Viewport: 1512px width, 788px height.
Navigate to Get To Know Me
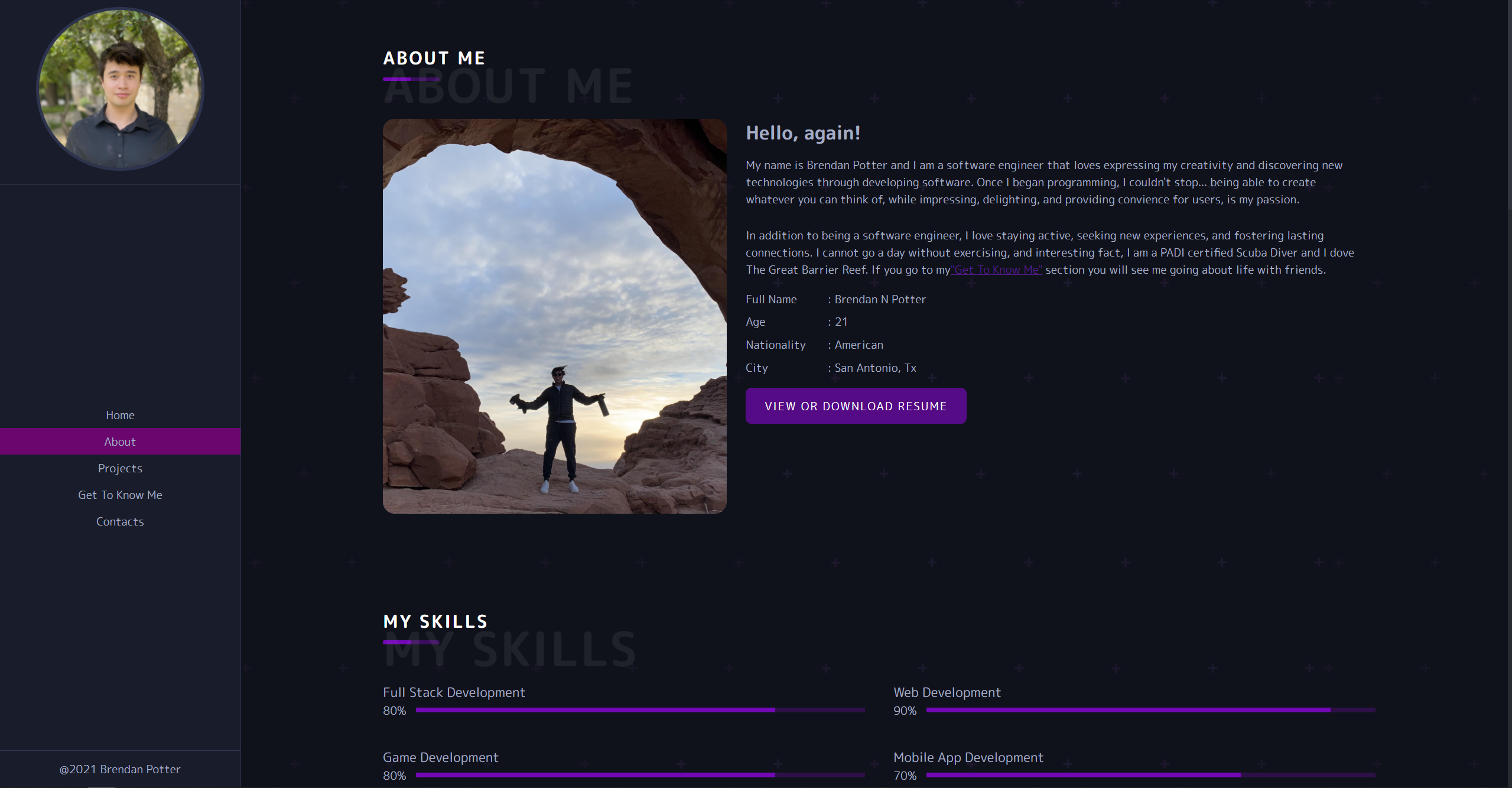(x=119, y=494)
